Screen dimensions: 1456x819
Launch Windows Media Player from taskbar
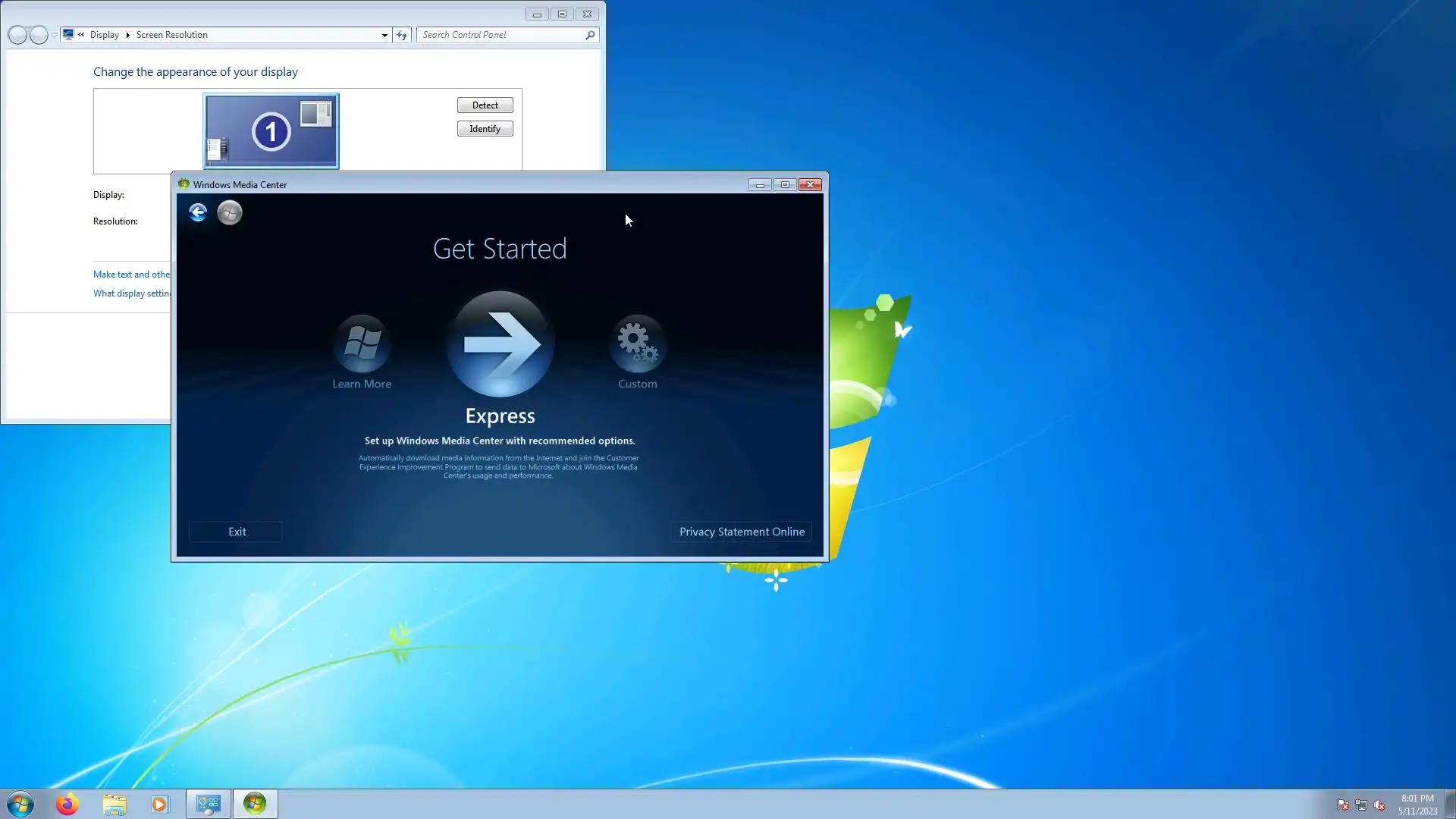(160, 804)
